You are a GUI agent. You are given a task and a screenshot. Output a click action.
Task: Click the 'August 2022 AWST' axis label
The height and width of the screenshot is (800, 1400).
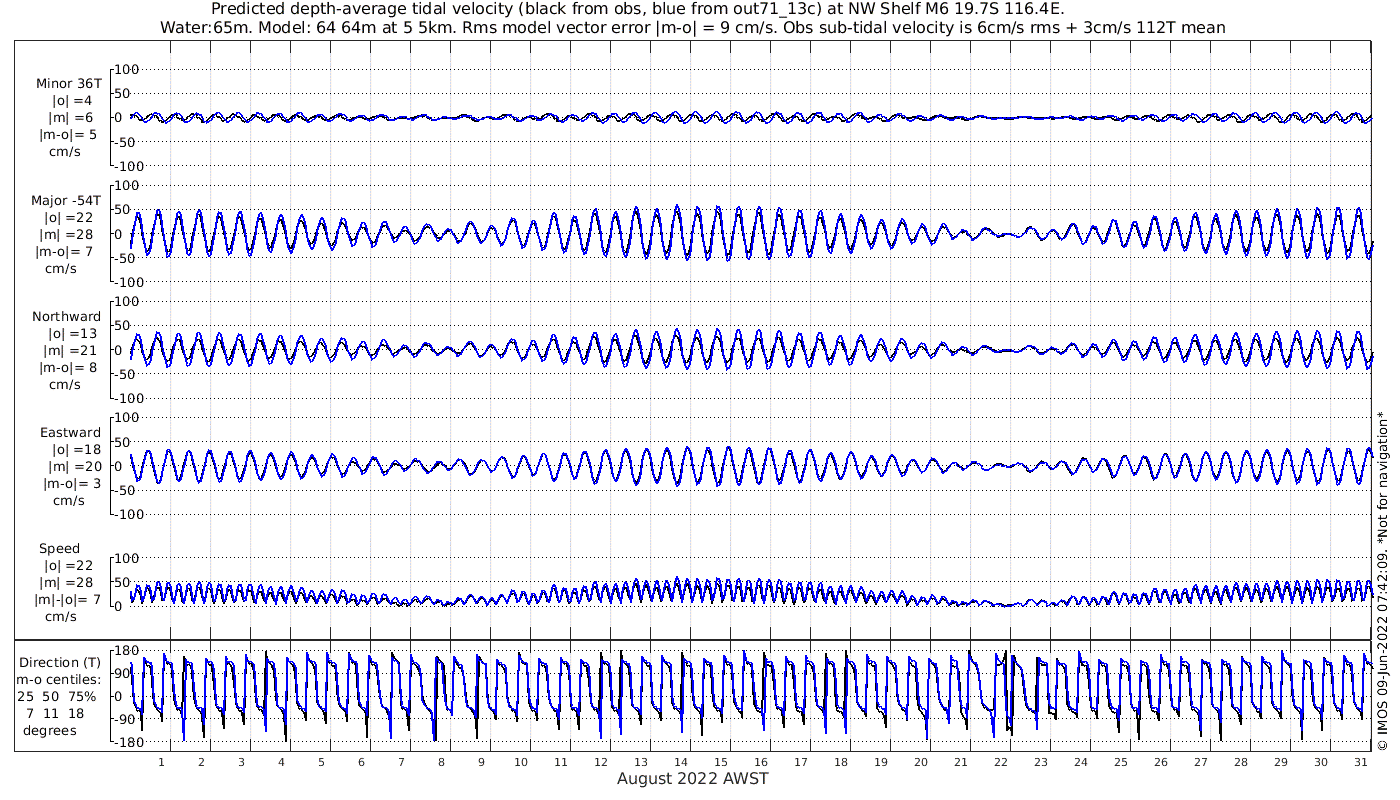coord(693,779)
